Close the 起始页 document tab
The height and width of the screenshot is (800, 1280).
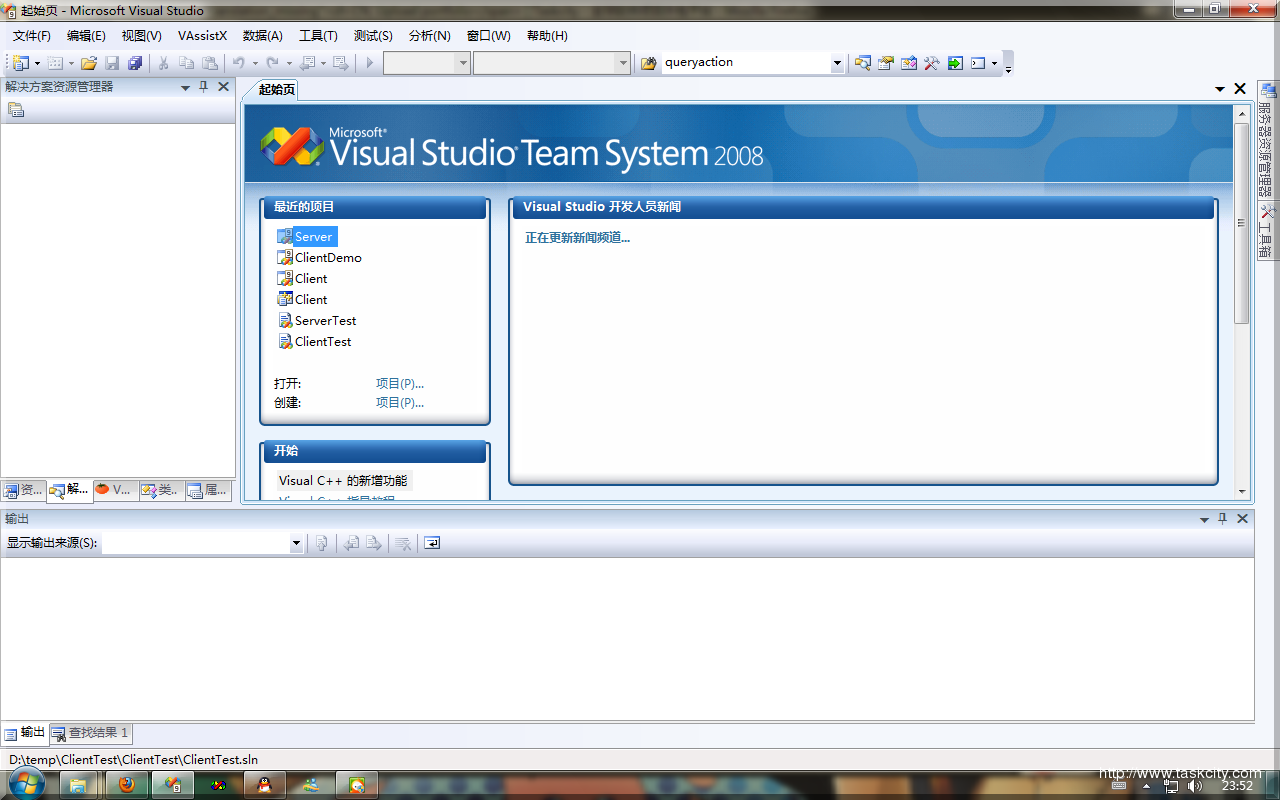[1240, 89]
